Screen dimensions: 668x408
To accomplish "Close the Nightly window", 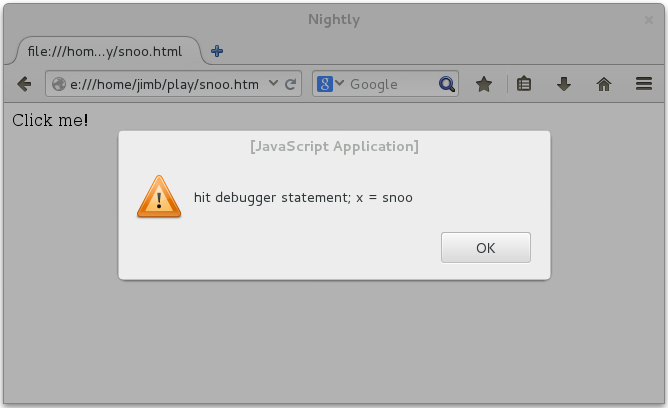I will click(x=649, y=20).
